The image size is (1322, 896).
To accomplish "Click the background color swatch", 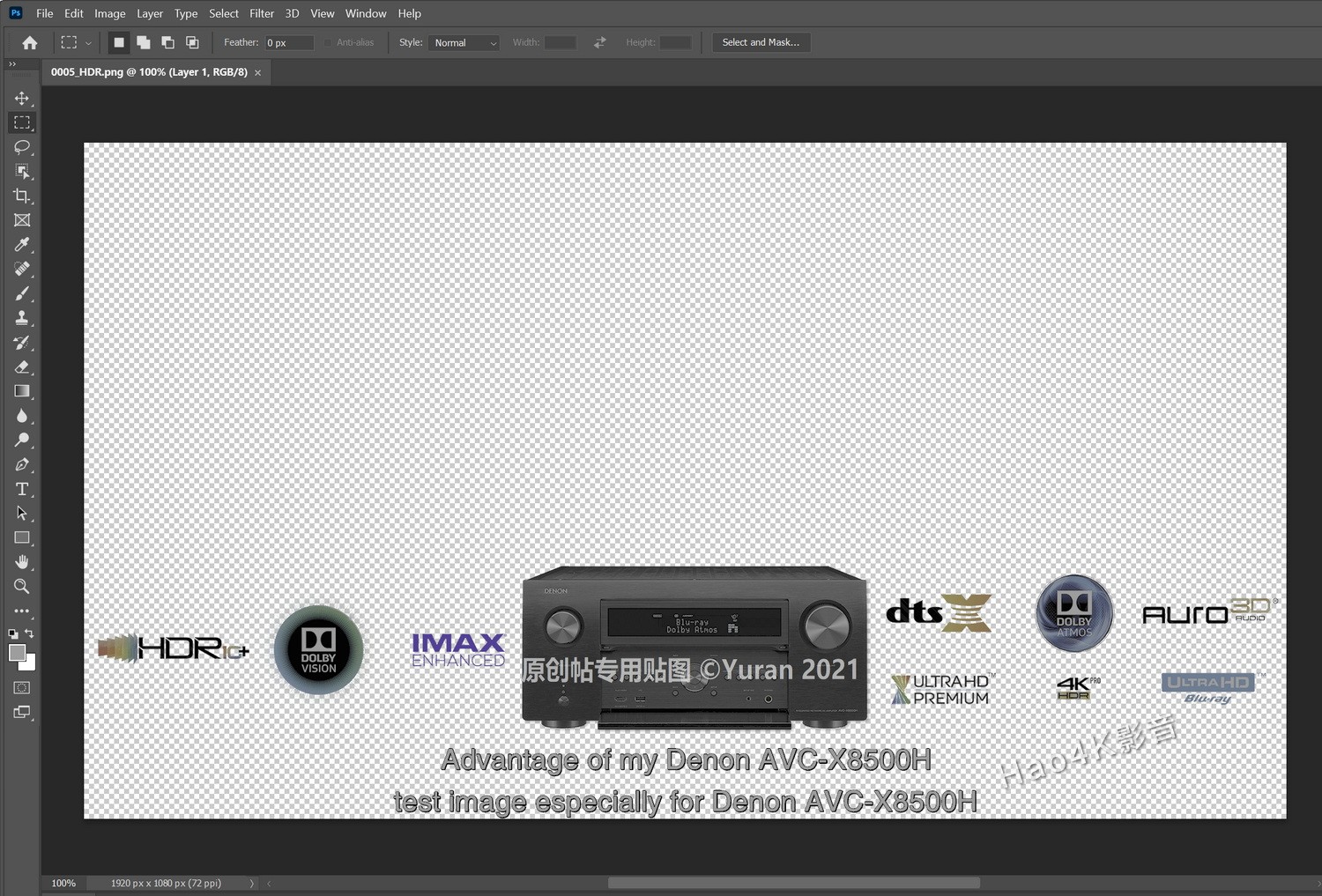I will pyautogui.click(x=29, y=663).
